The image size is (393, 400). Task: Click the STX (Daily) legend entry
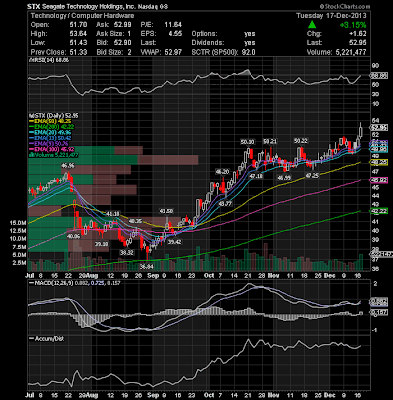[x=55, y=116]
